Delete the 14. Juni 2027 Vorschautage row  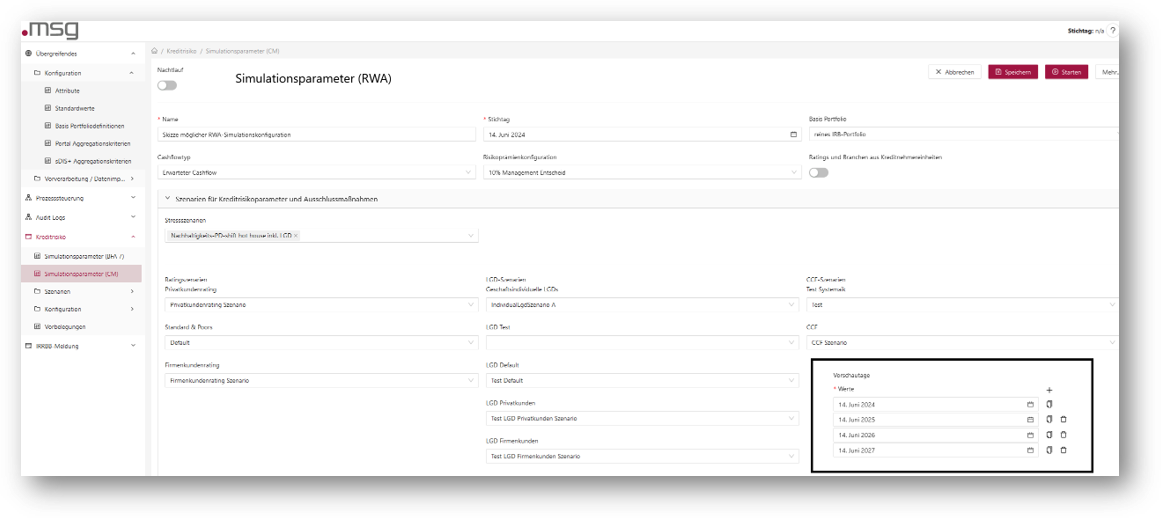pyautogui.click(x=1063, y=451)
